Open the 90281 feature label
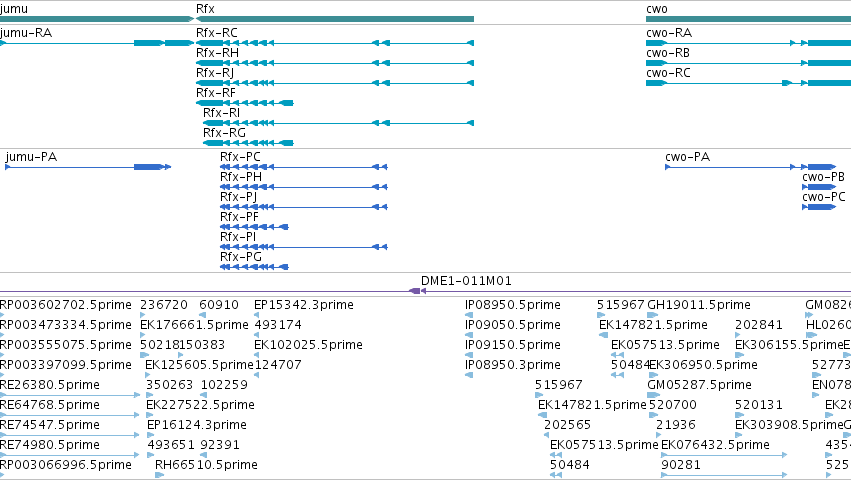851x480 pixels. coord(681,465)
